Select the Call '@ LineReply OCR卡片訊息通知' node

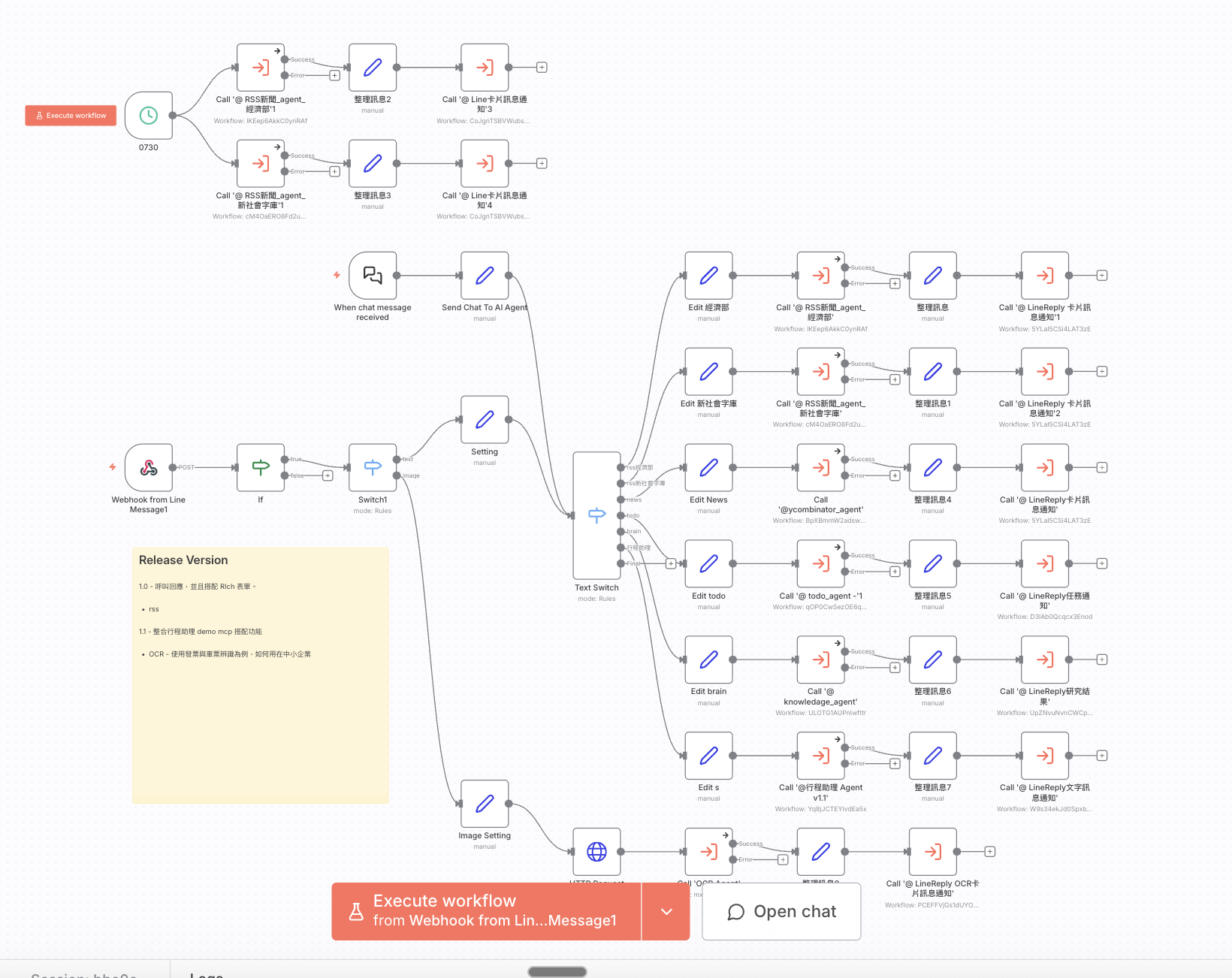pyautogui.click(x=932, y=852)
